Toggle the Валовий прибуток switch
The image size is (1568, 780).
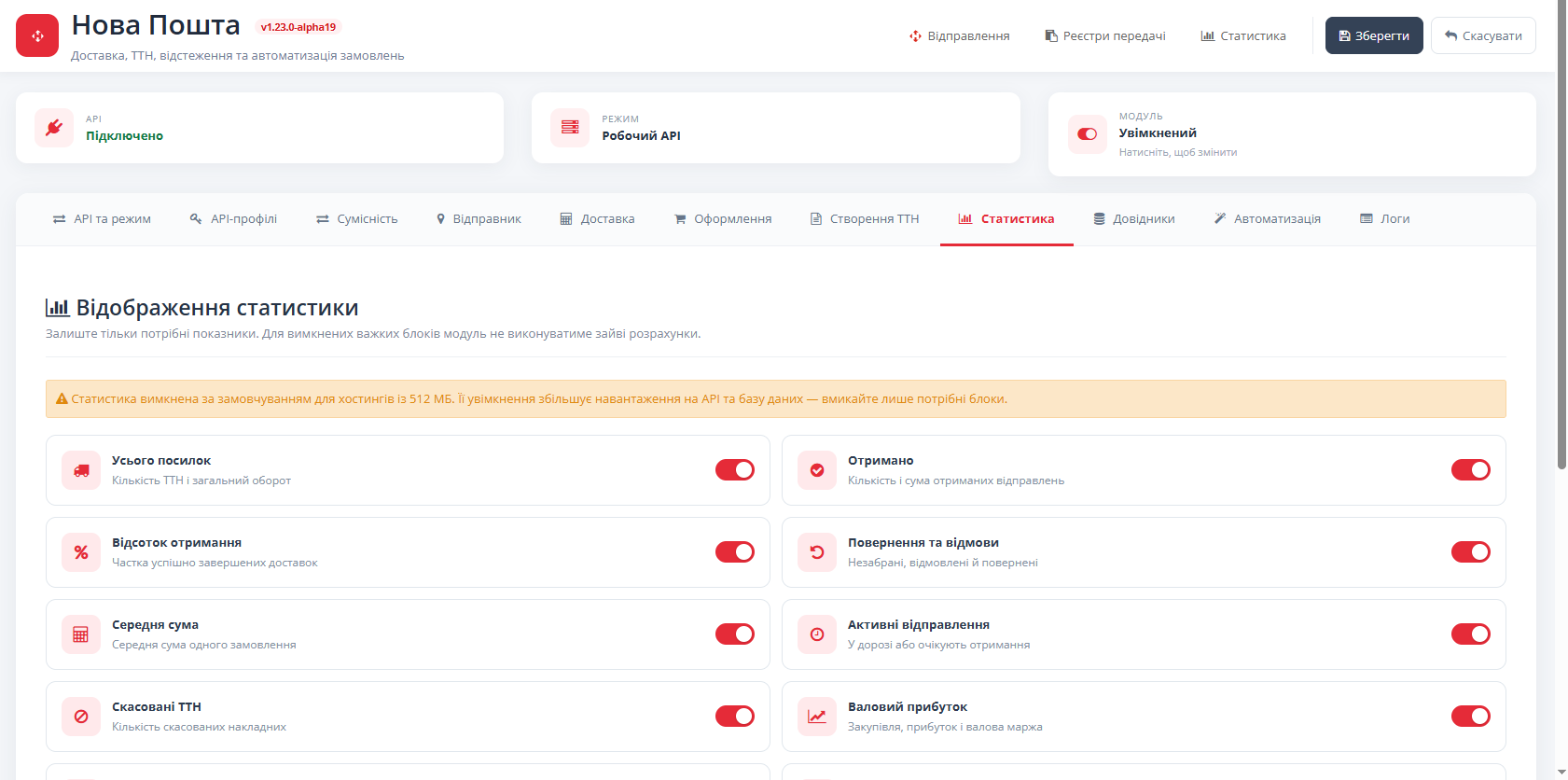click(1471, 717)
